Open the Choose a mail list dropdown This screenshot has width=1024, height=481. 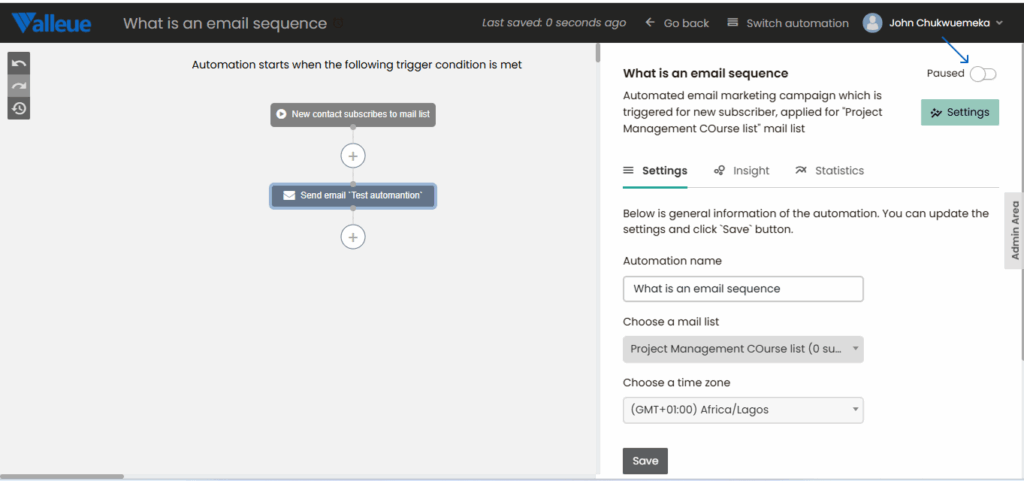743,349
